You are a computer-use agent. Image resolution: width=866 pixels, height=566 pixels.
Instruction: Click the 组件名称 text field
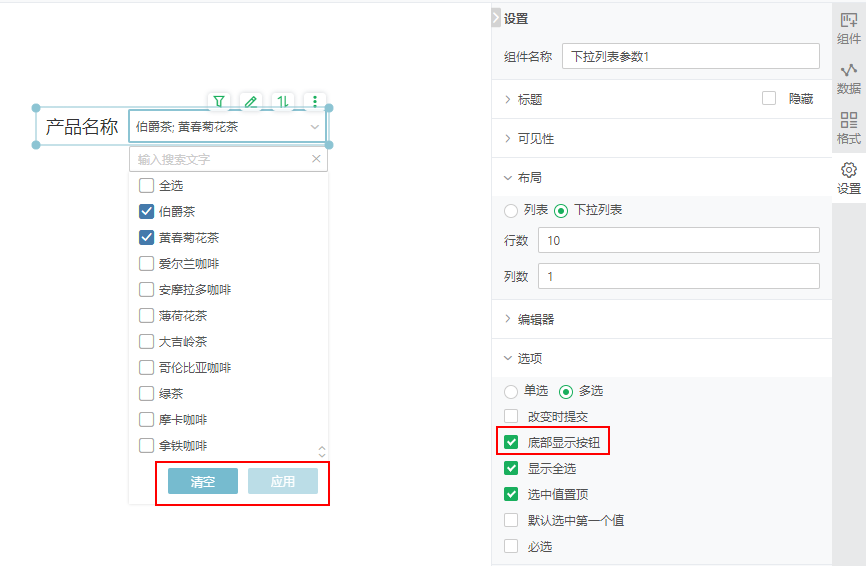point(690,57)
